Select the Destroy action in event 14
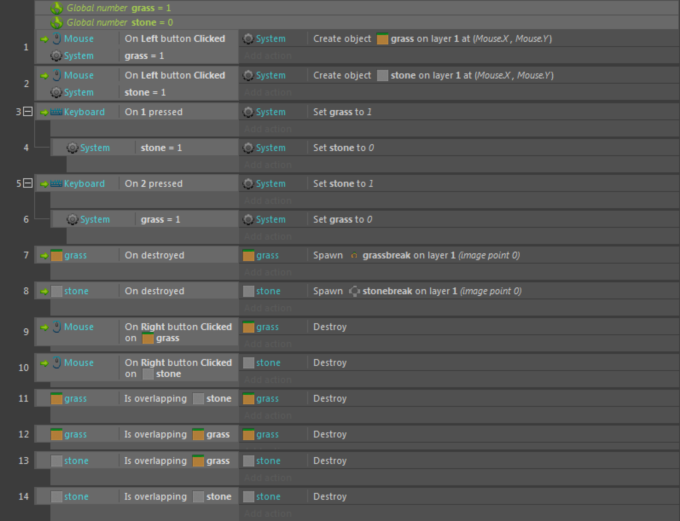The image size is (680, 521). pos(330,497)
